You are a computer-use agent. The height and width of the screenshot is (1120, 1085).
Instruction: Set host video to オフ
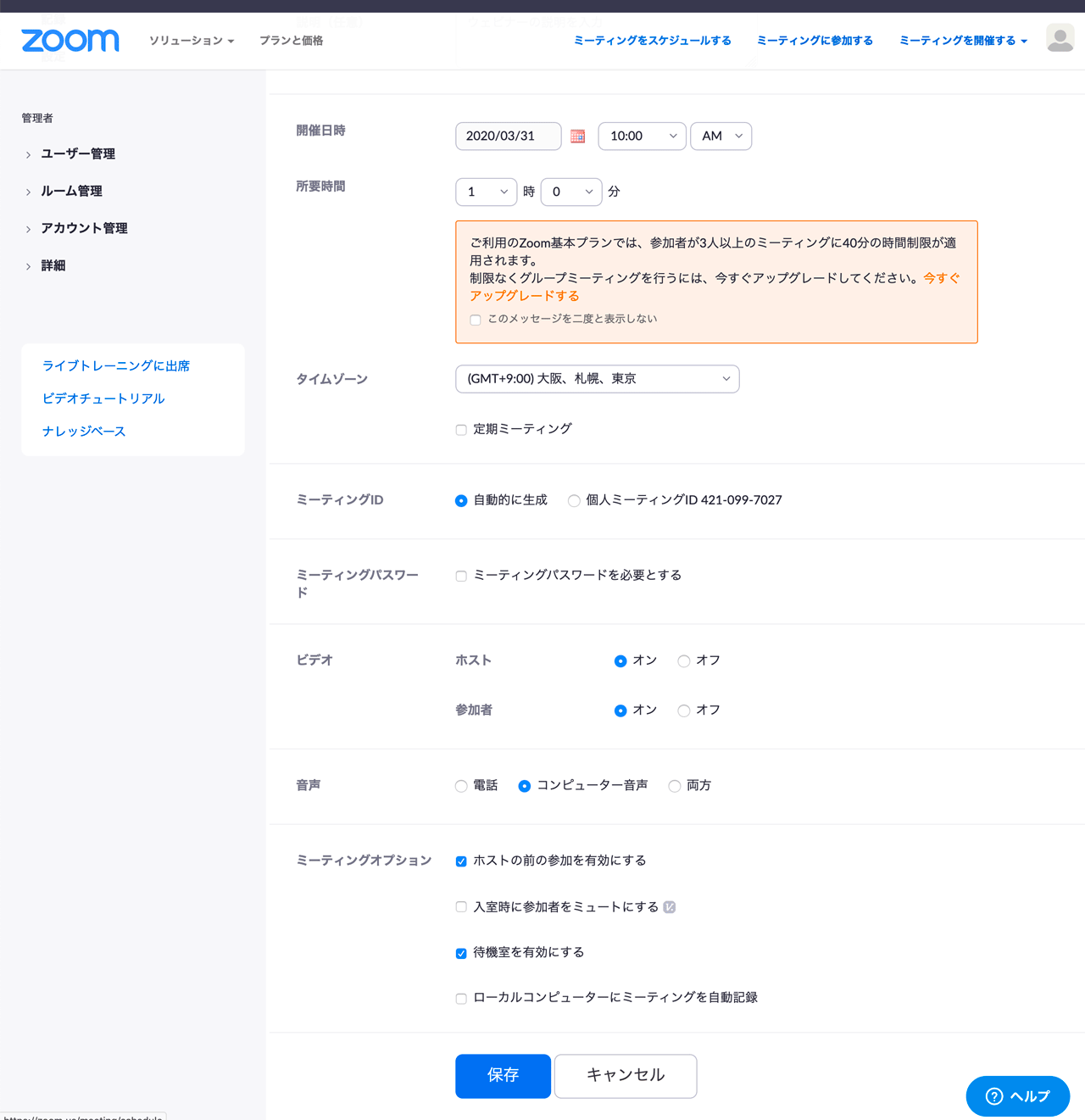[684, 661]
